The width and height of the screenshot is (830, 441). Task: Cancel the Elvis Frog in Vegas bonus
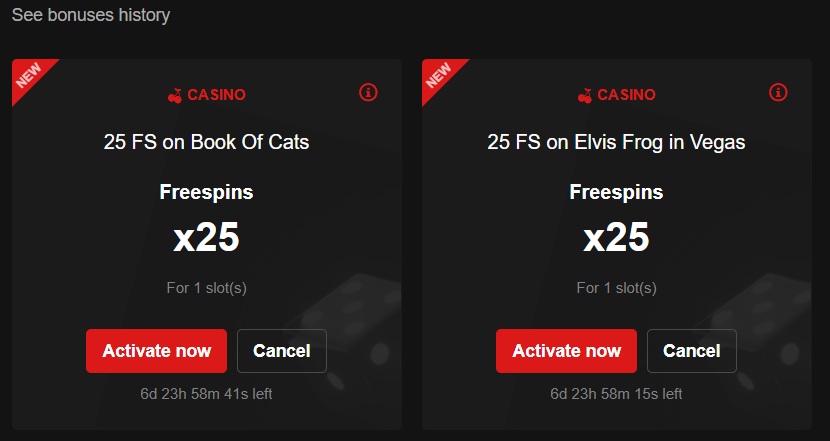(691, 351)
